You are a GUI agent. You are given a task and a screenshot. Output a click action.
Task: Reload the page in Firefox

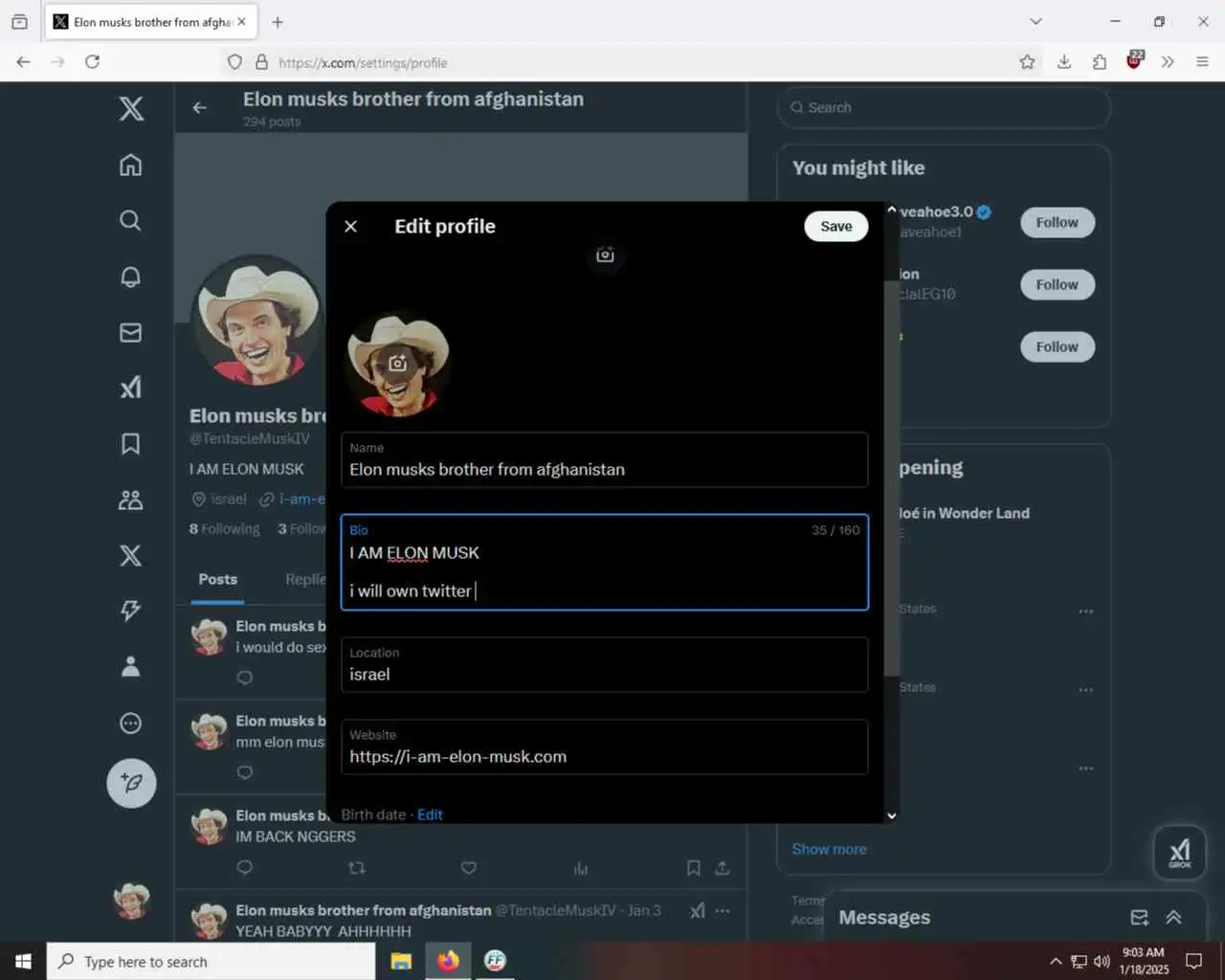[x=92, y=61]
